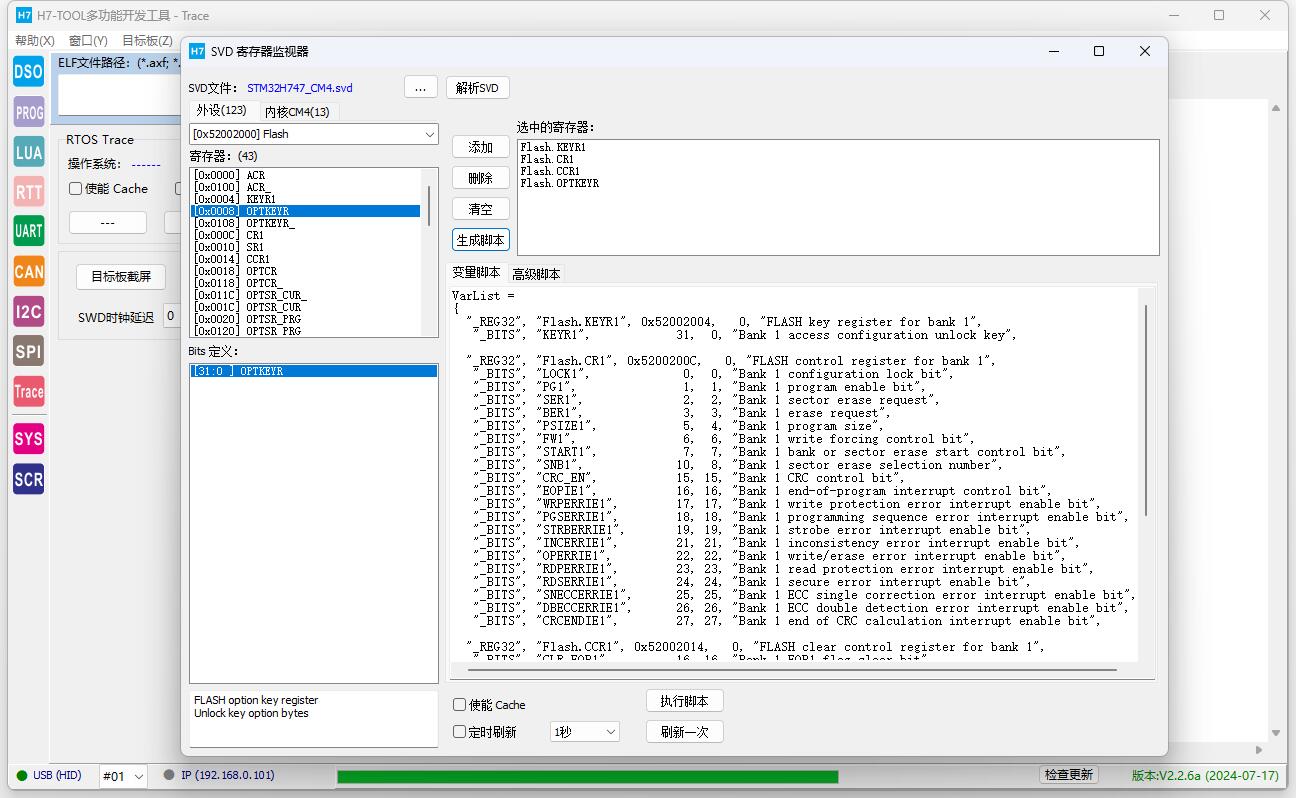The height and width of the screenshot is (798, 1296).
Task: Toggle 使能 Cache checkbox in SVD dialog
Action: [460, 705]
